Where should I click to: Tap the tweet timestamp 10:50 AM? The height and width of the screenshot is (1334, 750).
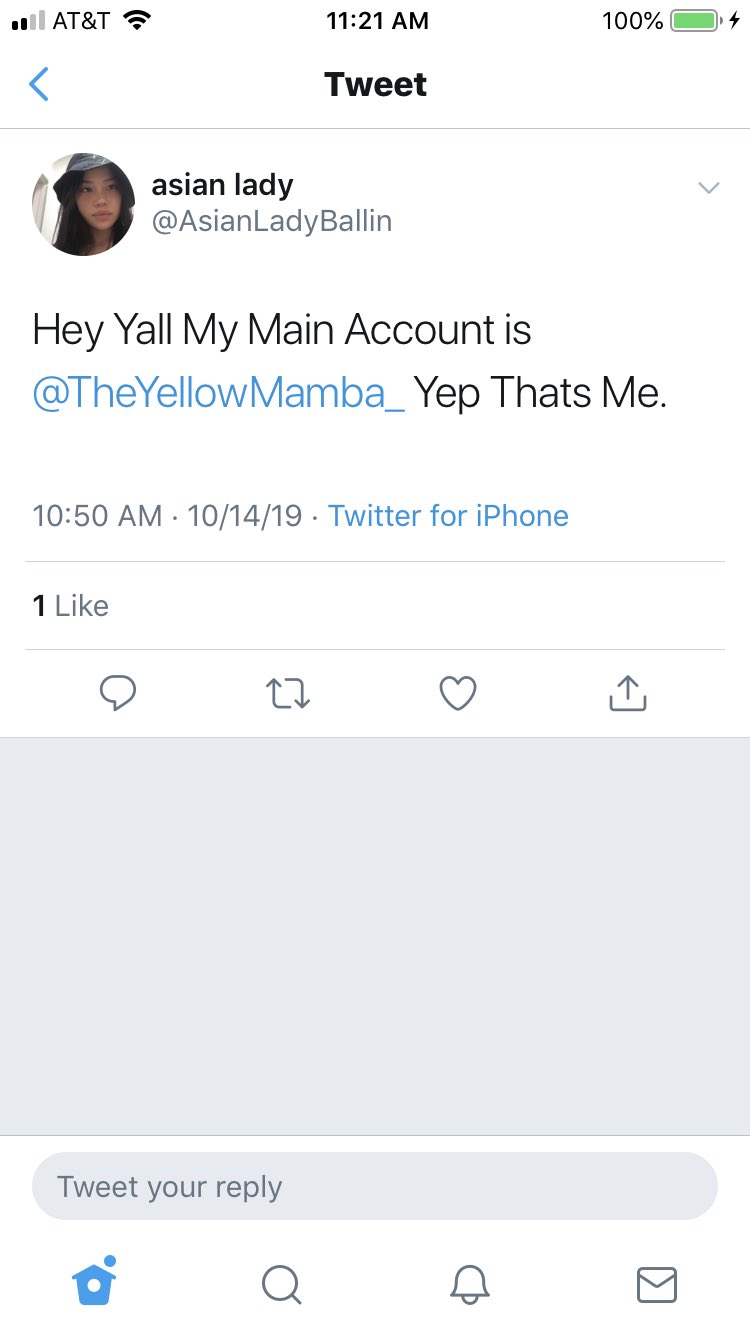point(97,516)
